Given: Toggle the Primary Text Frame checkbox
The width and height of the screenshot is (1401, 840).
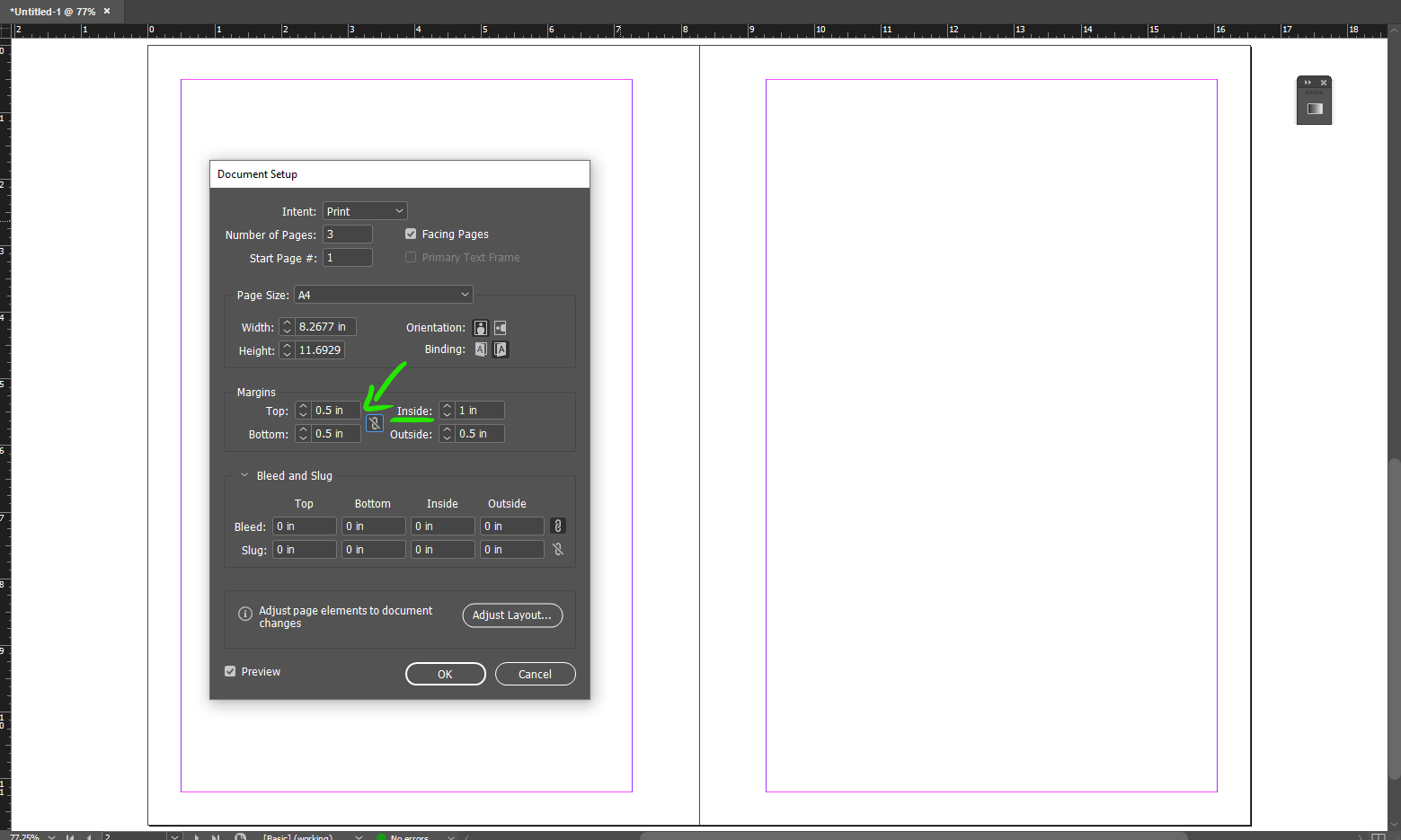Looking at the screenshot, I should point(411,258).
